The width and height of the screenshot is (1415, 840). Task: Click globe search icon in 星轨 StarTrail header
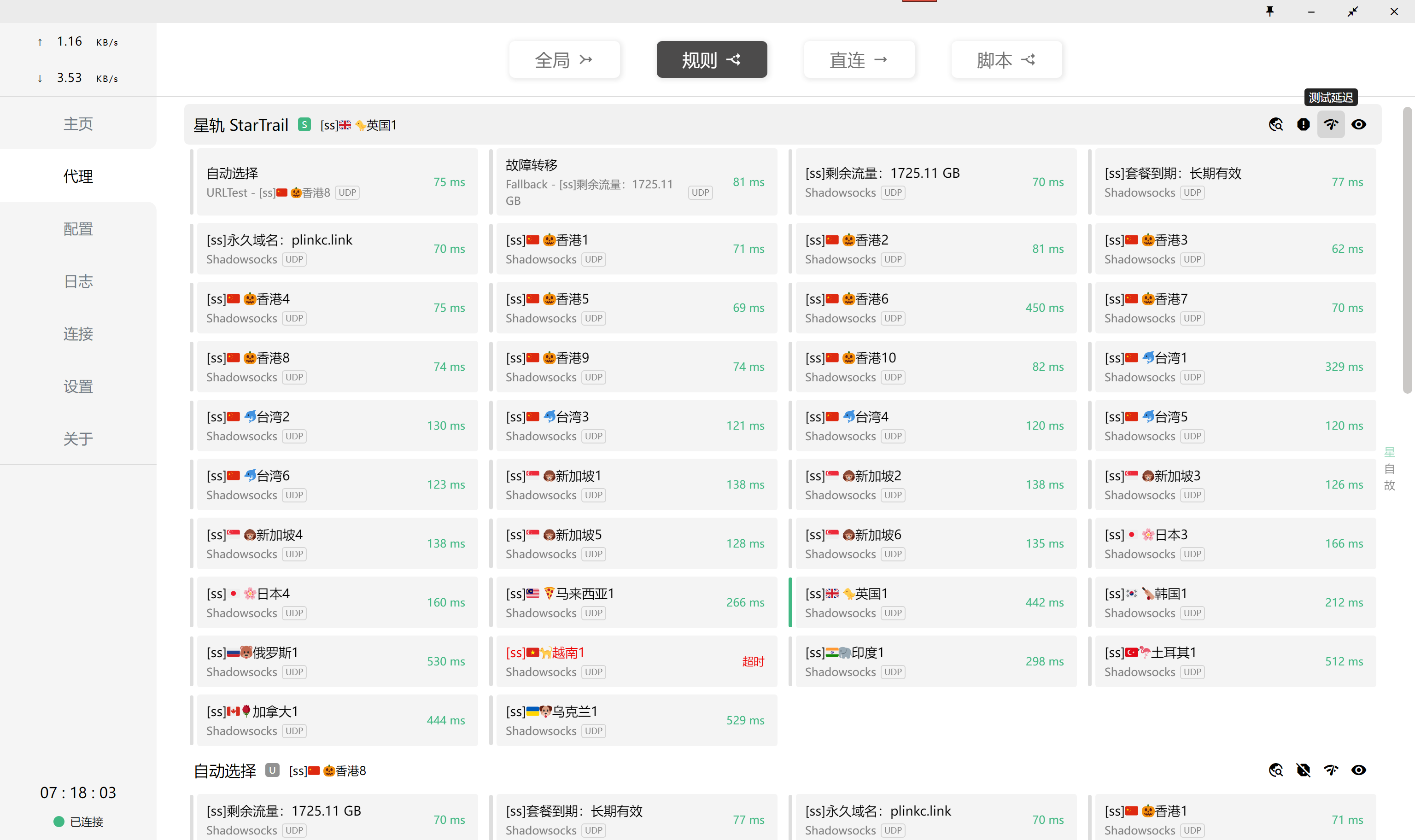(x=1276, y=124)
